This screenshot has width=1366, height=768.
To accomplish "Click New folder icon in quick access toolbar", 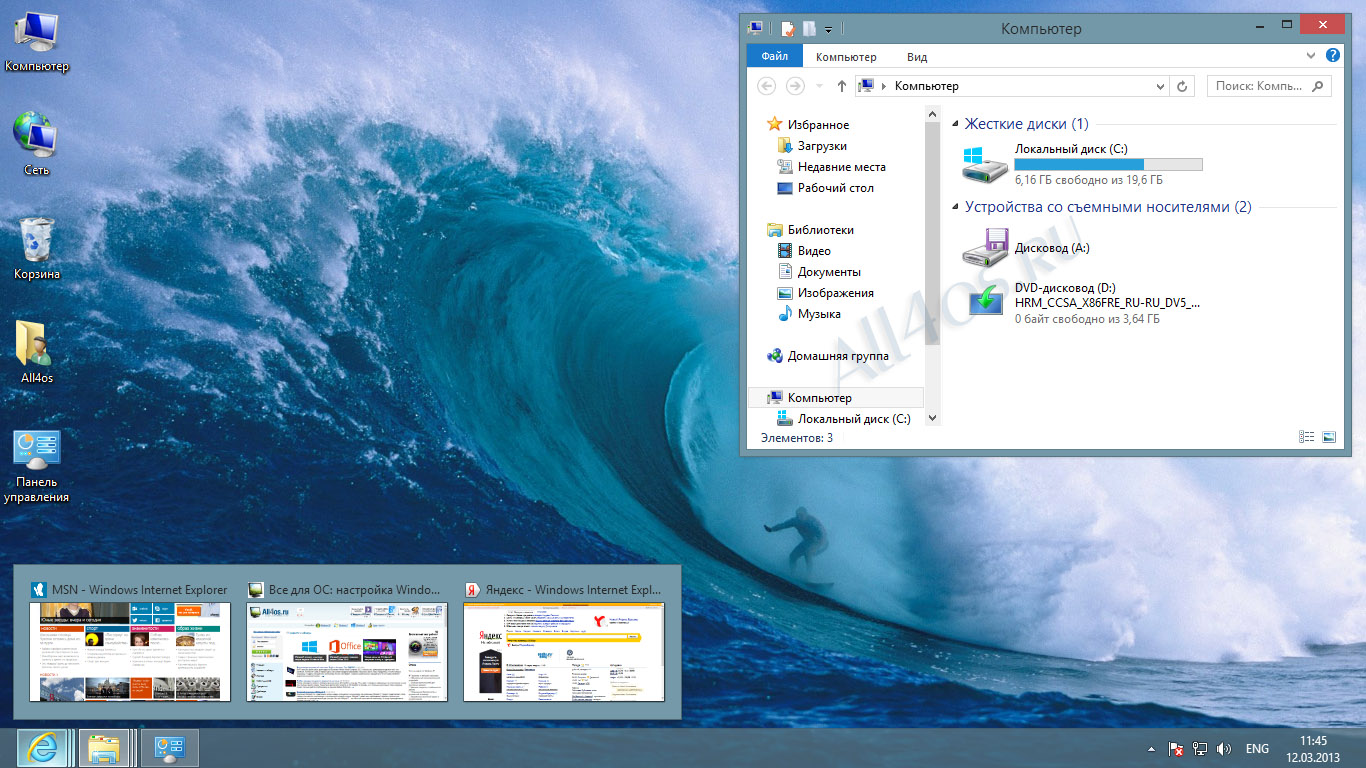I will [x=809, y=29].
